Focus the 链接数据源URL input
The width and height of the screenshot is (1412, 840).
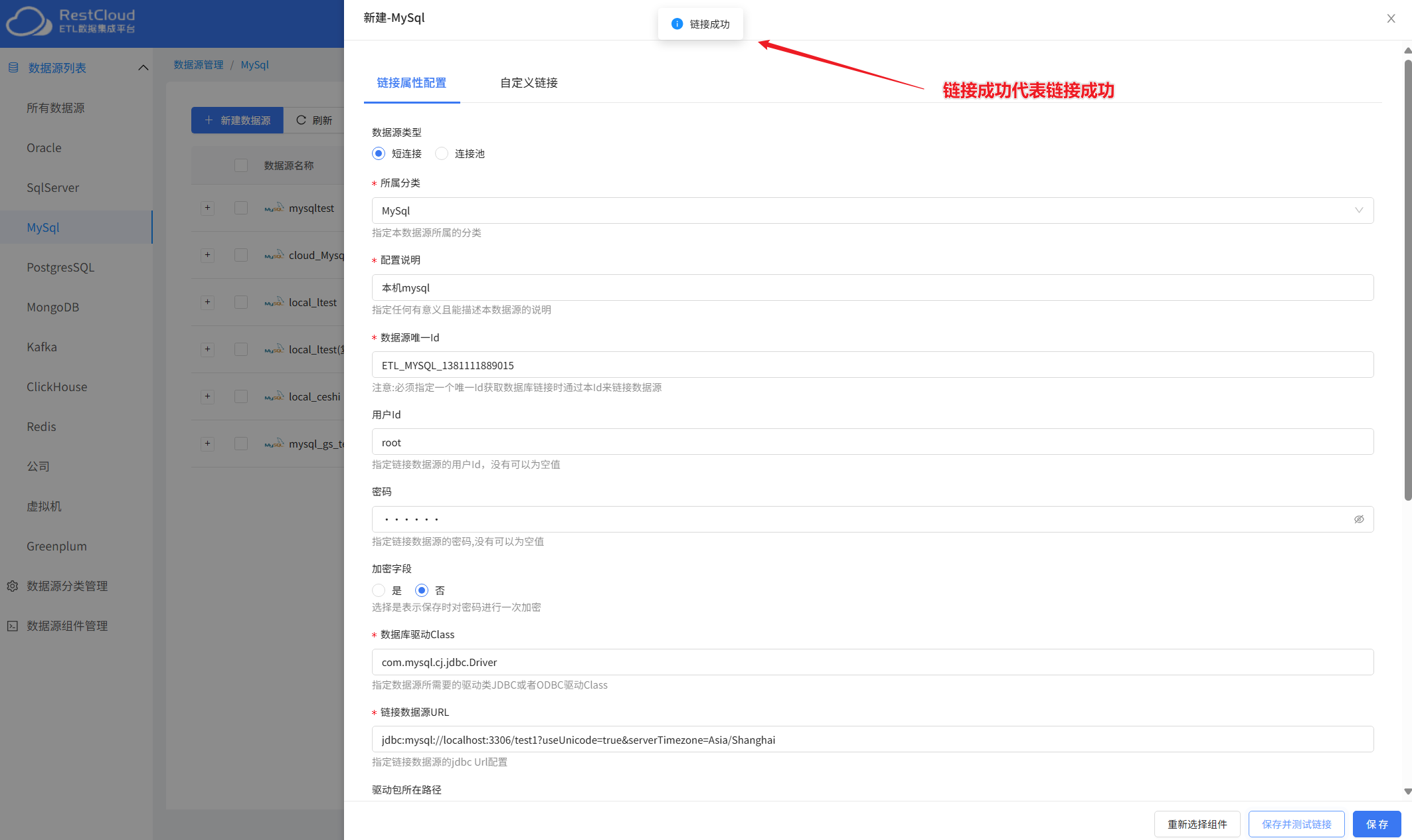click(x=873, y=739)
